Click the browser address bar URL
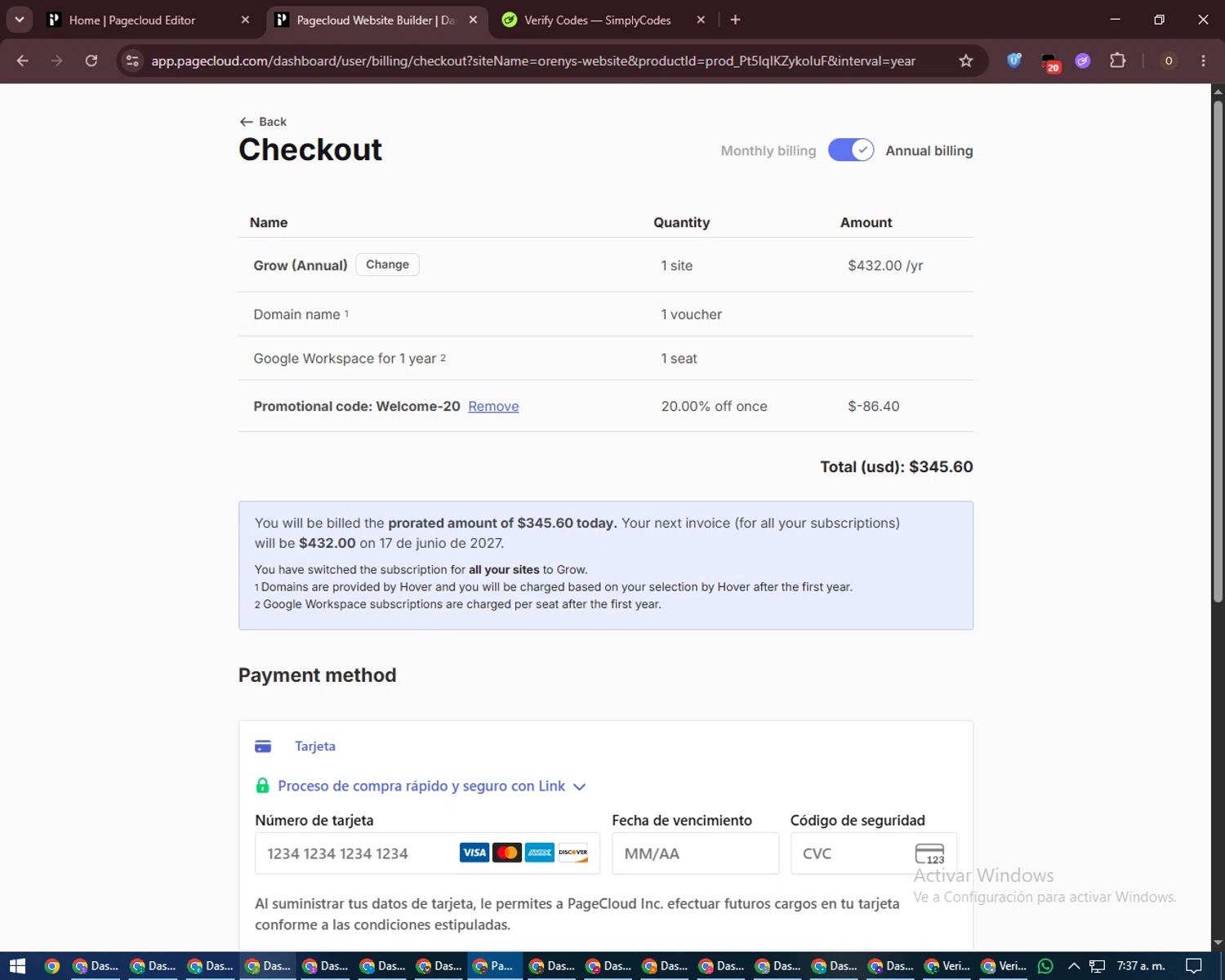Screen dimensions: 1225x980 pyautogui.click(x=533, y=61)
